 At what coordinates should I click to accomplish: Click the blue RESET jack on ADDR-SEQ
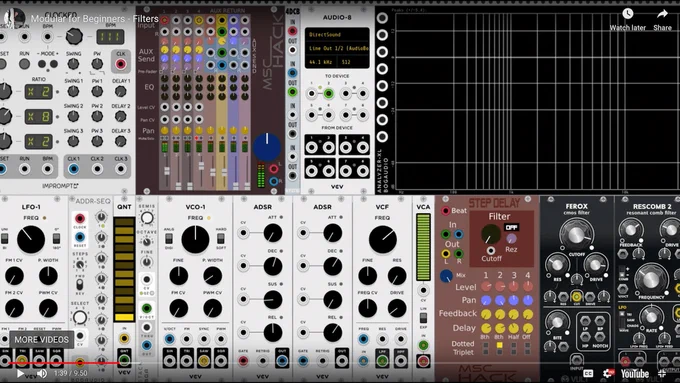(x=80, y=237)
